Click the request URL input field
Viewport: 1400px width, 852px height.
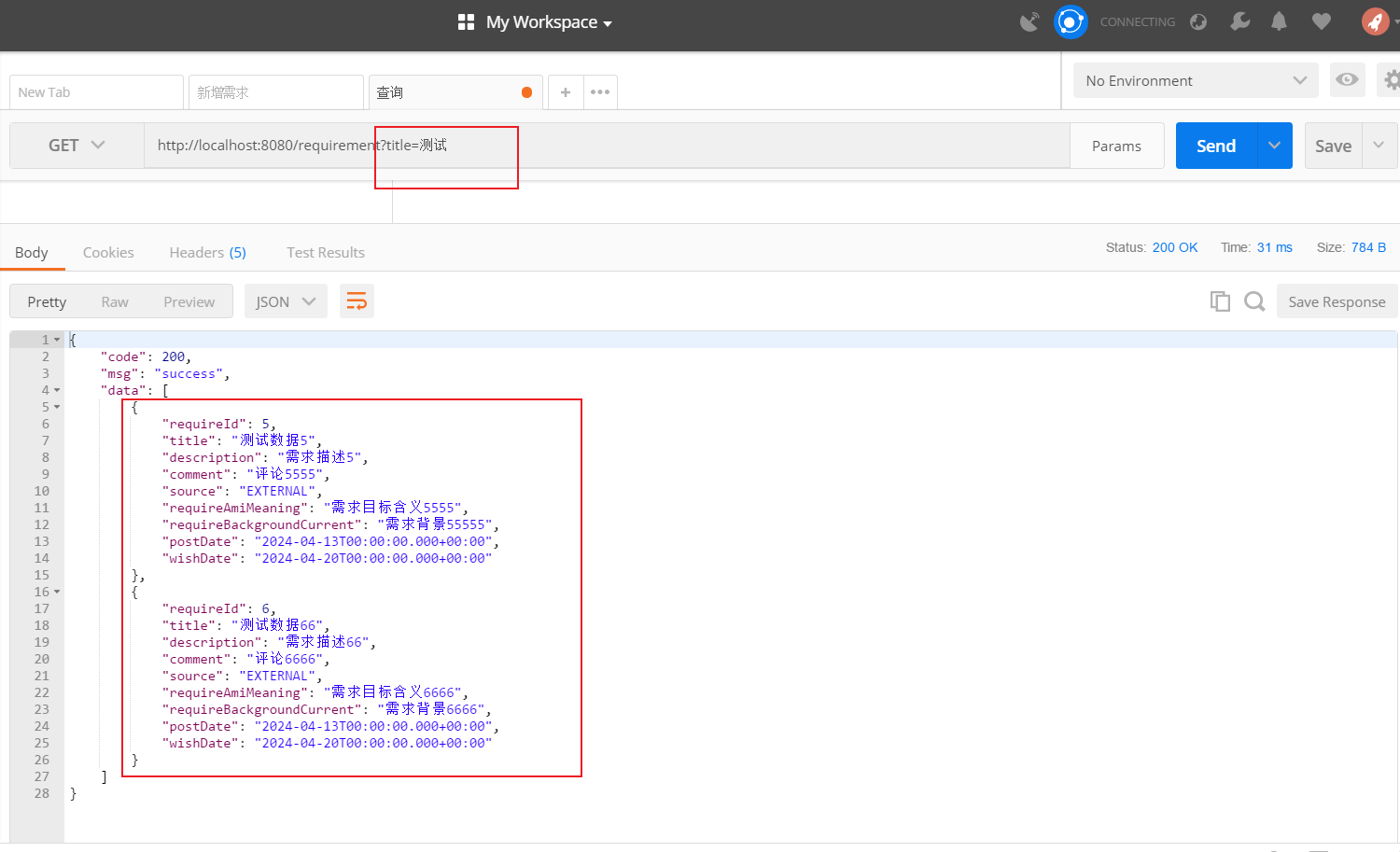[x=607, y=146]
